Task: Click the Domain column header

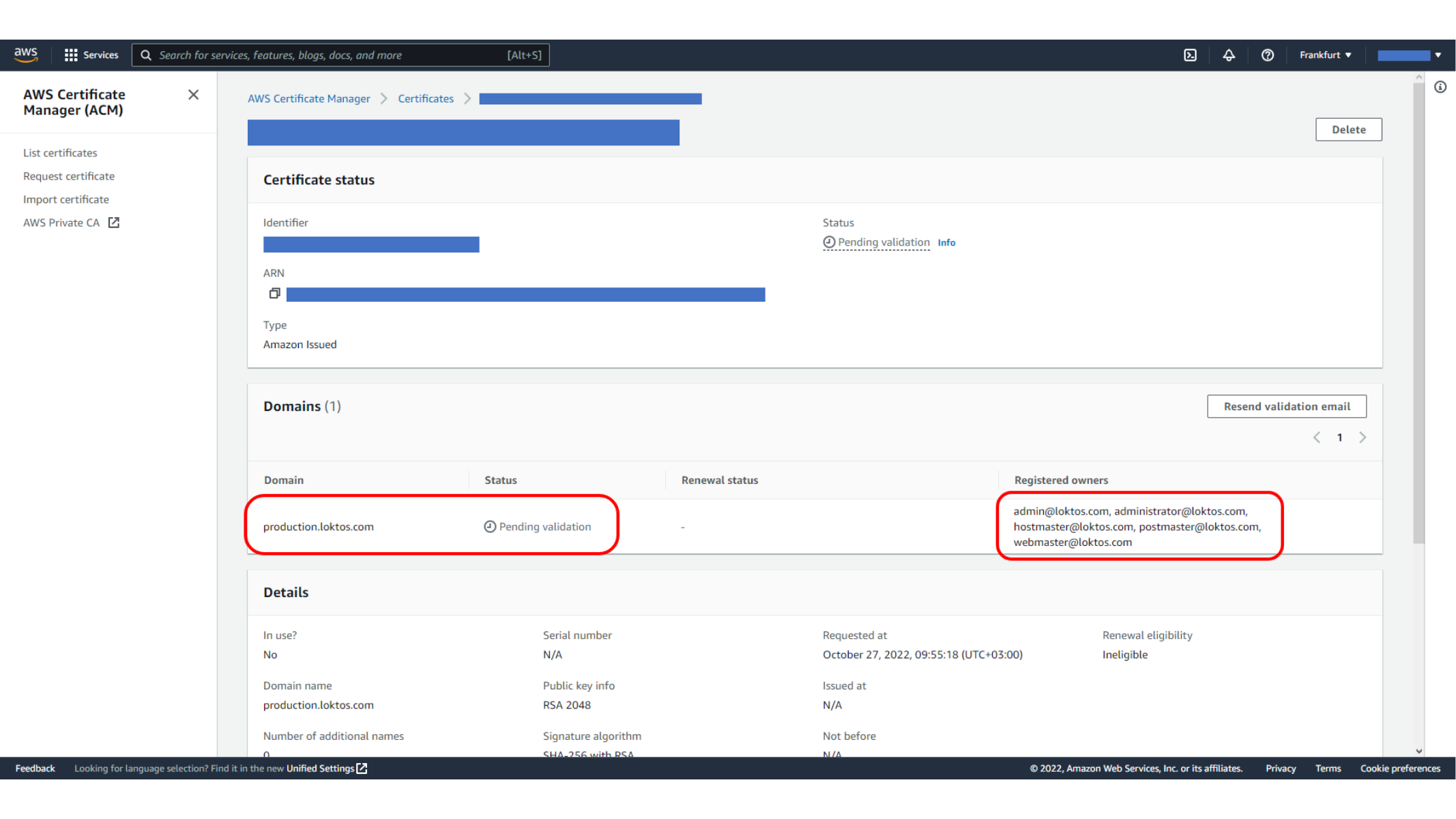Action: pyautogui.click(x=284, y=480)
